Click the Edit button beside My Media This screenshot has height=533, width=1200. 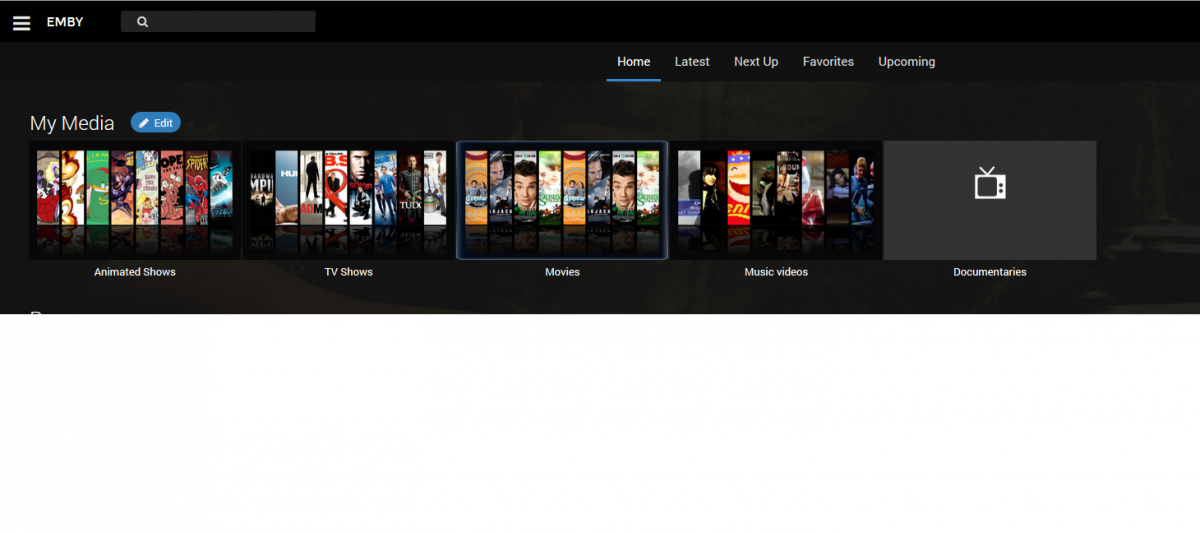coord(156,123)
